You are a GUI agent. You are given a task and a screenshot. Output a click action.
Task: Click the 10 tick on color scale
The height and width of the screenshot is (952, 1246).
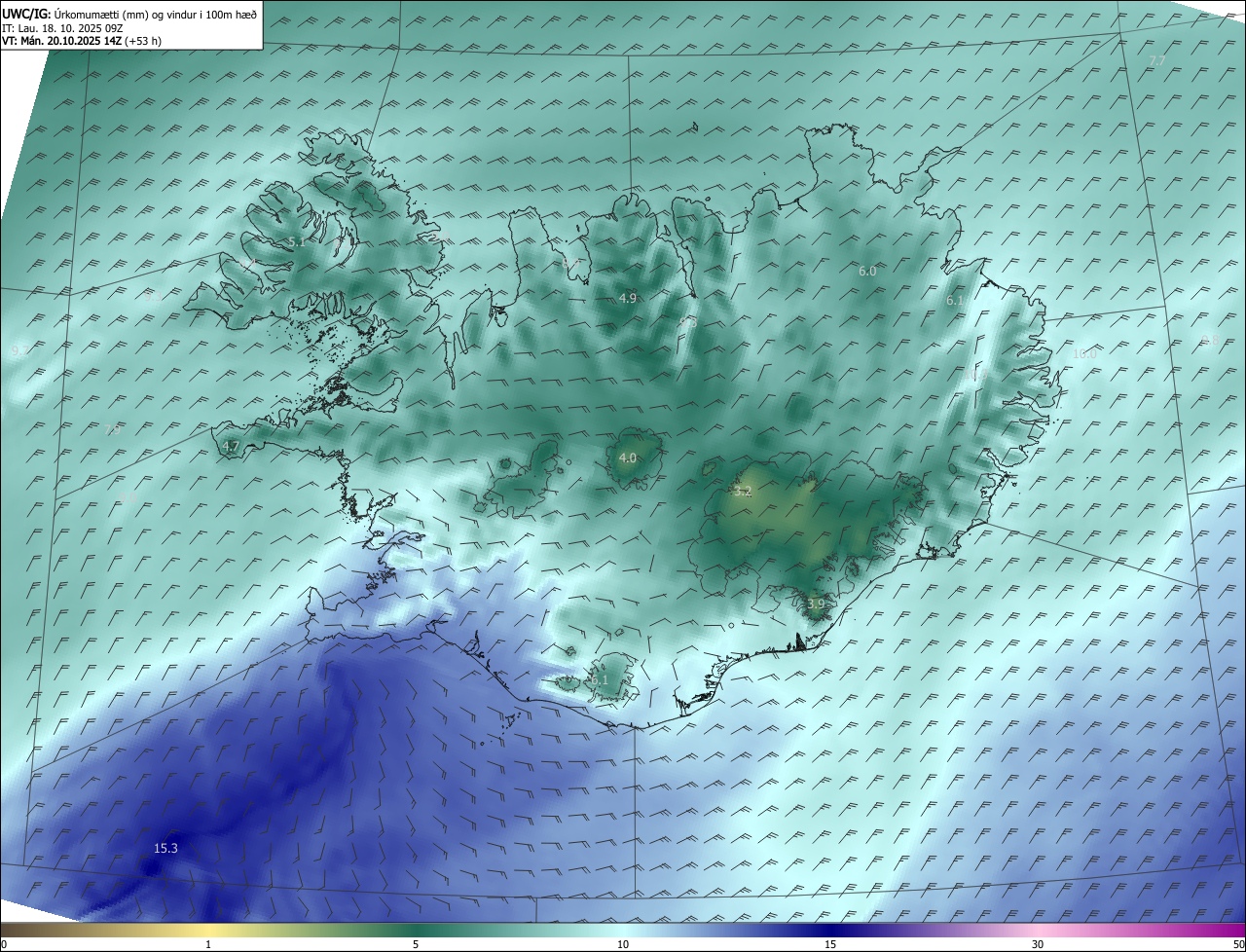[623, 944]
